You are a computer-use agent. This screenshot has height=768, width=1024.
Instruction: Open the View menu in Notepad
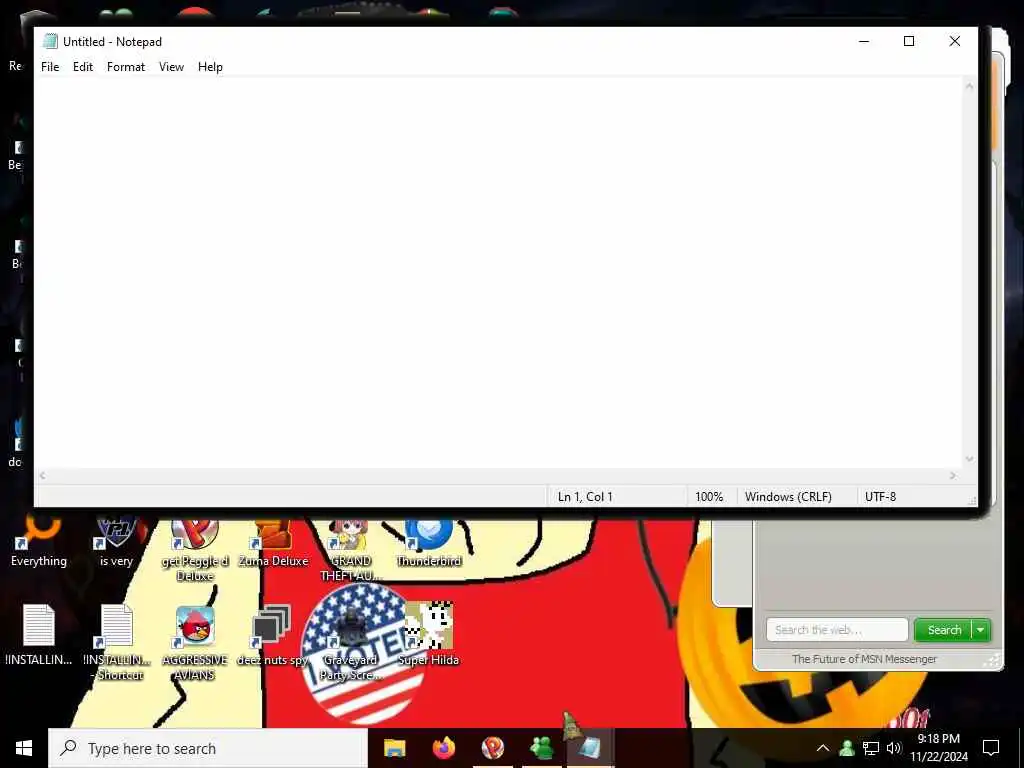coord(171,67)
